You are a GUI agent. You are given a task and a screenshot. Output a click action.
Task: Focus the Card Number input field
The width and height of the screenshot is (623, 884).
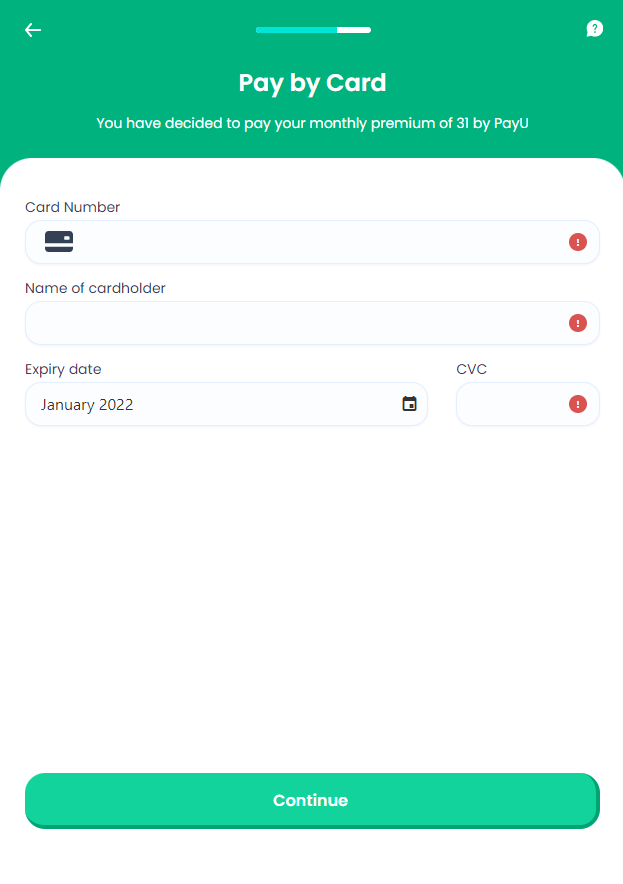coord(312,242)
